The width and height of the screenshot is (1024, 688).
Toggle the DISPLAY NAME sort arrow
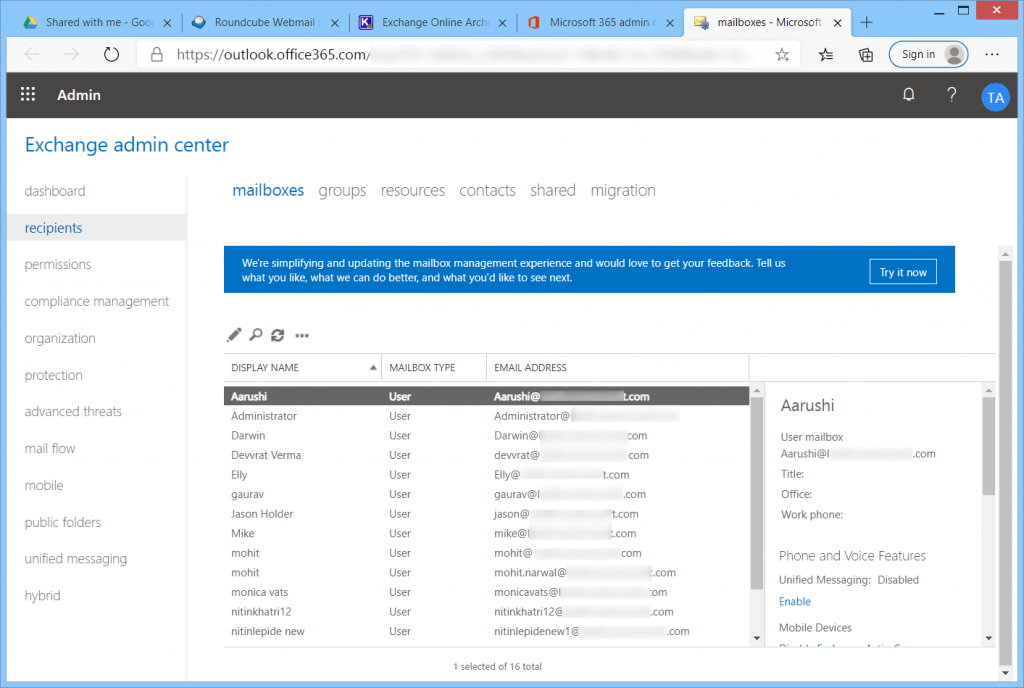(x=373, y=367)
